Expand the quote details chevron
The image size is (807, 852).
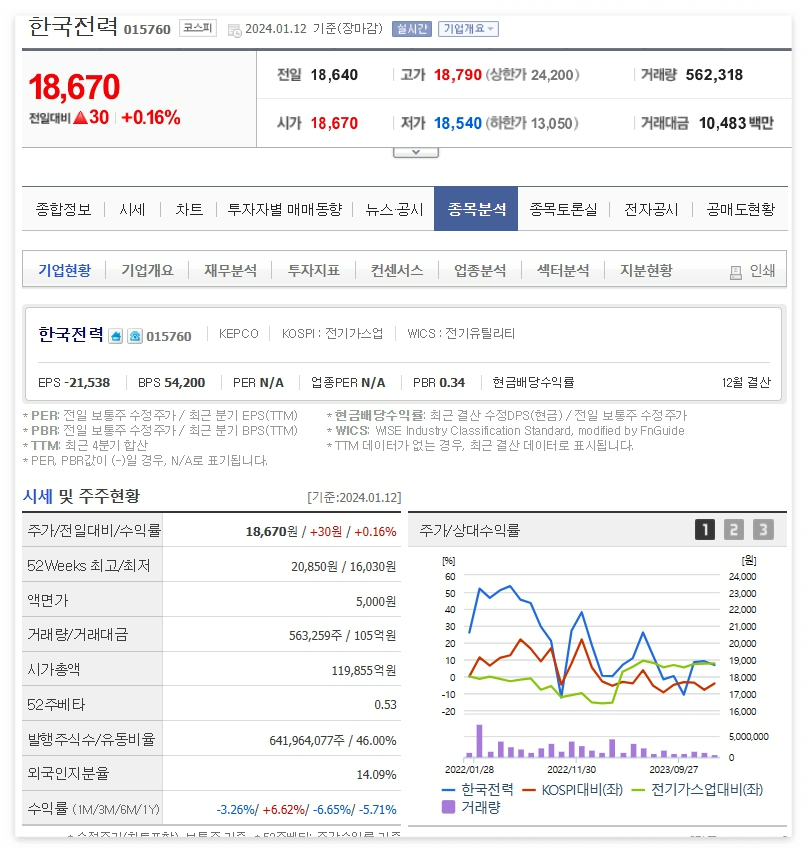click(x=416, y=152)
